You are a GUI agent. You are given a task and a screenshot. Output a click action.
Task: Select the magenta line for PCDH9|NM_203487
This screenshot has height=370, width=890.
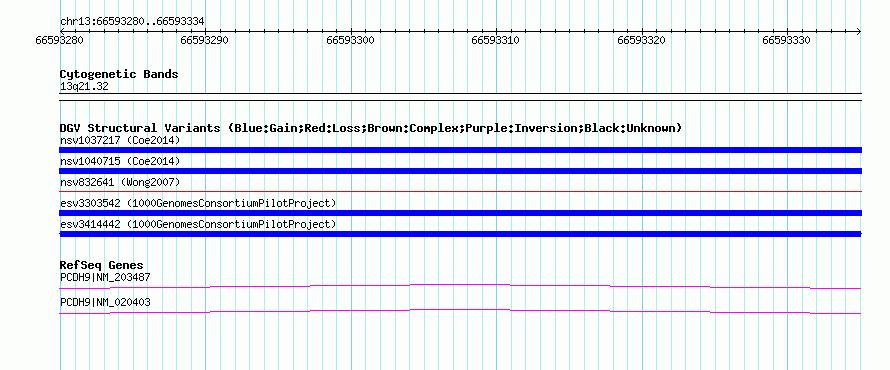(460, 287)
